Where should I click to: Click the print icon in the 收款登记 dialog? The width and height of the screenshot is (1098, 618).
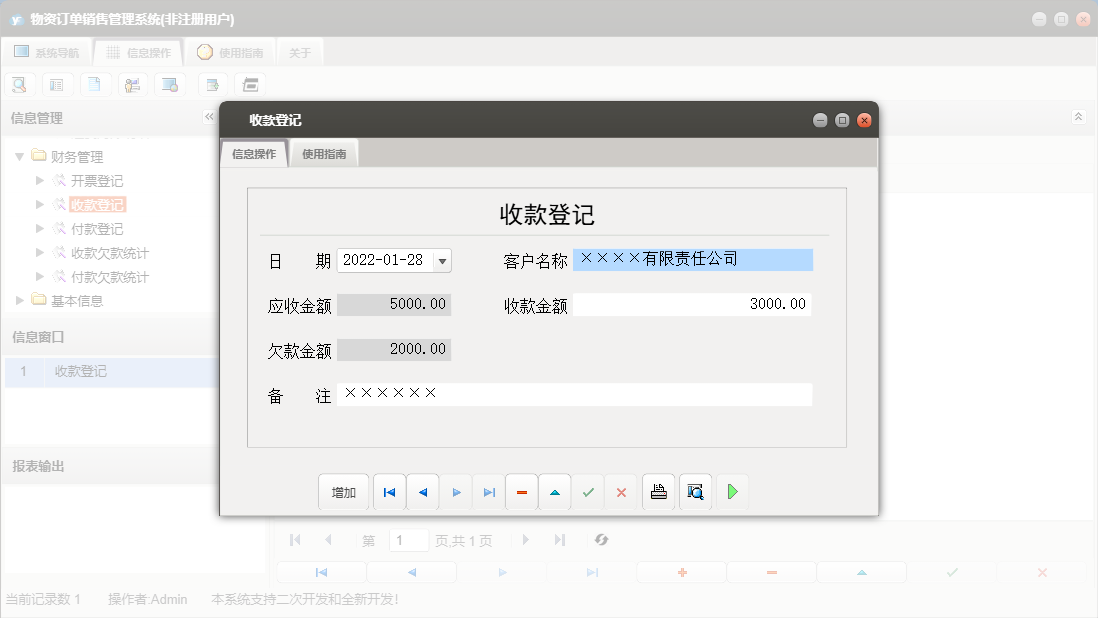[x=658, y=491]
